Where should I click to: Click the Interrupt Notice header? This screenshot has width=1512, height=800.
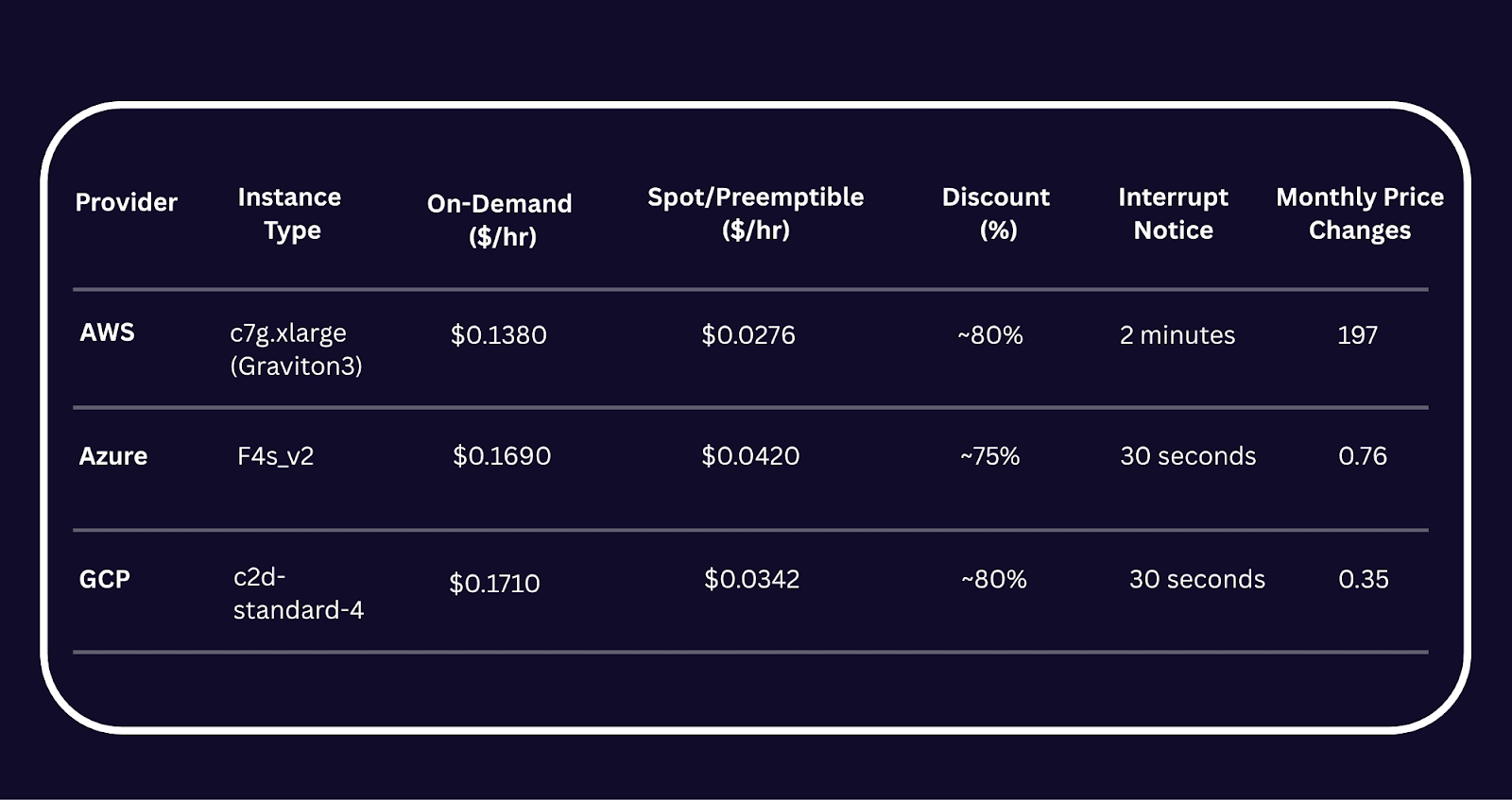(x=1173, y=213)
